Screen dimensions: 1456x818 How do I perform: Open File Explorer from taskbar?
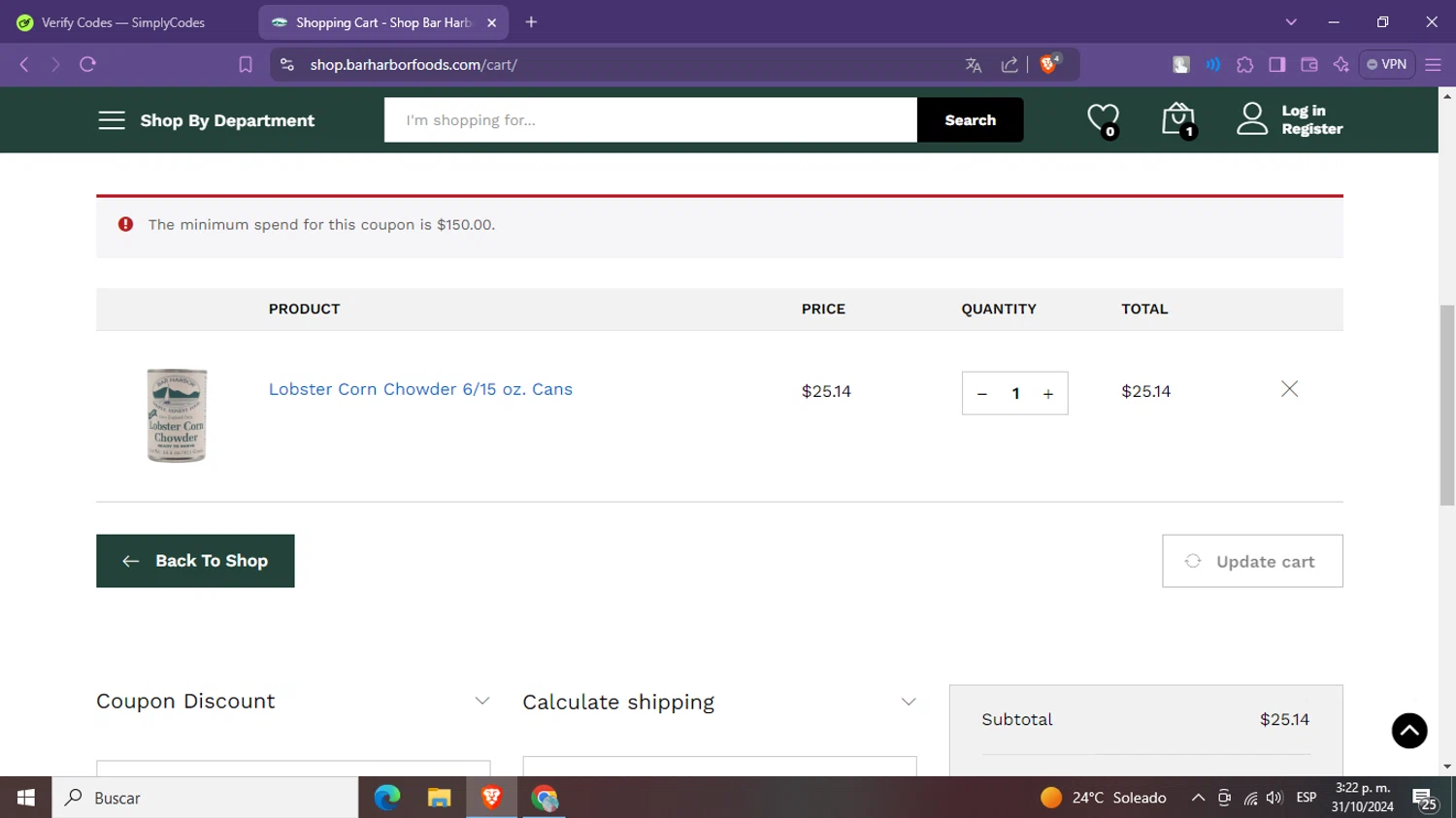click(x=440, y=798)
